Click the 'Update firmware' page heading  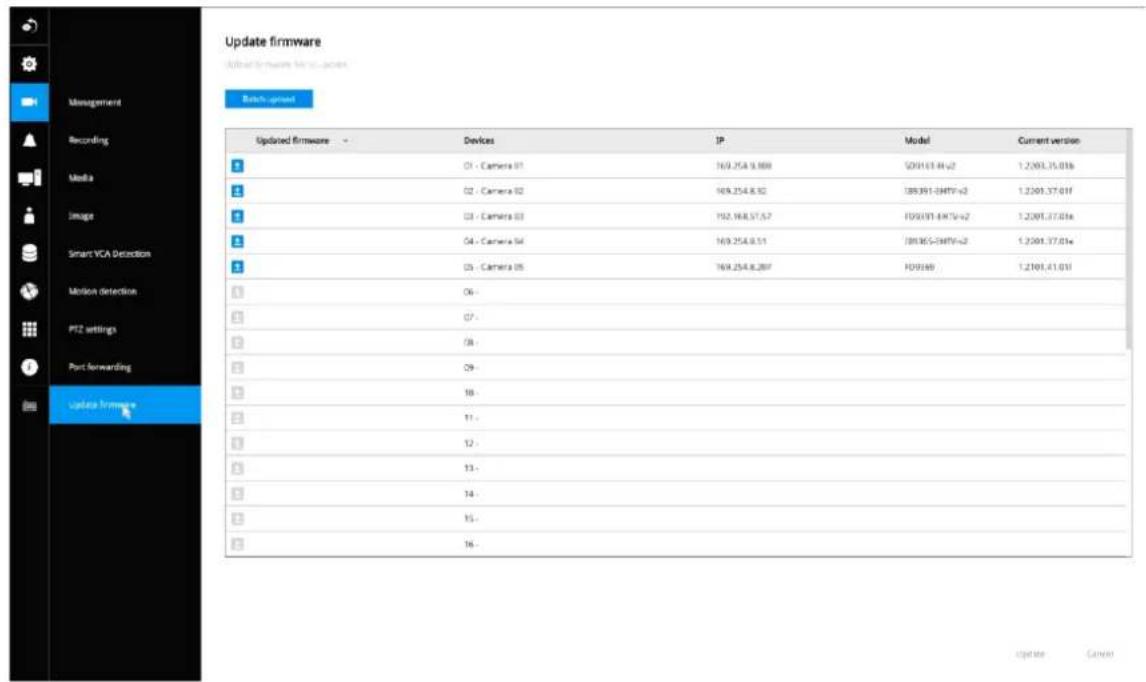click(x=273, y=42)
